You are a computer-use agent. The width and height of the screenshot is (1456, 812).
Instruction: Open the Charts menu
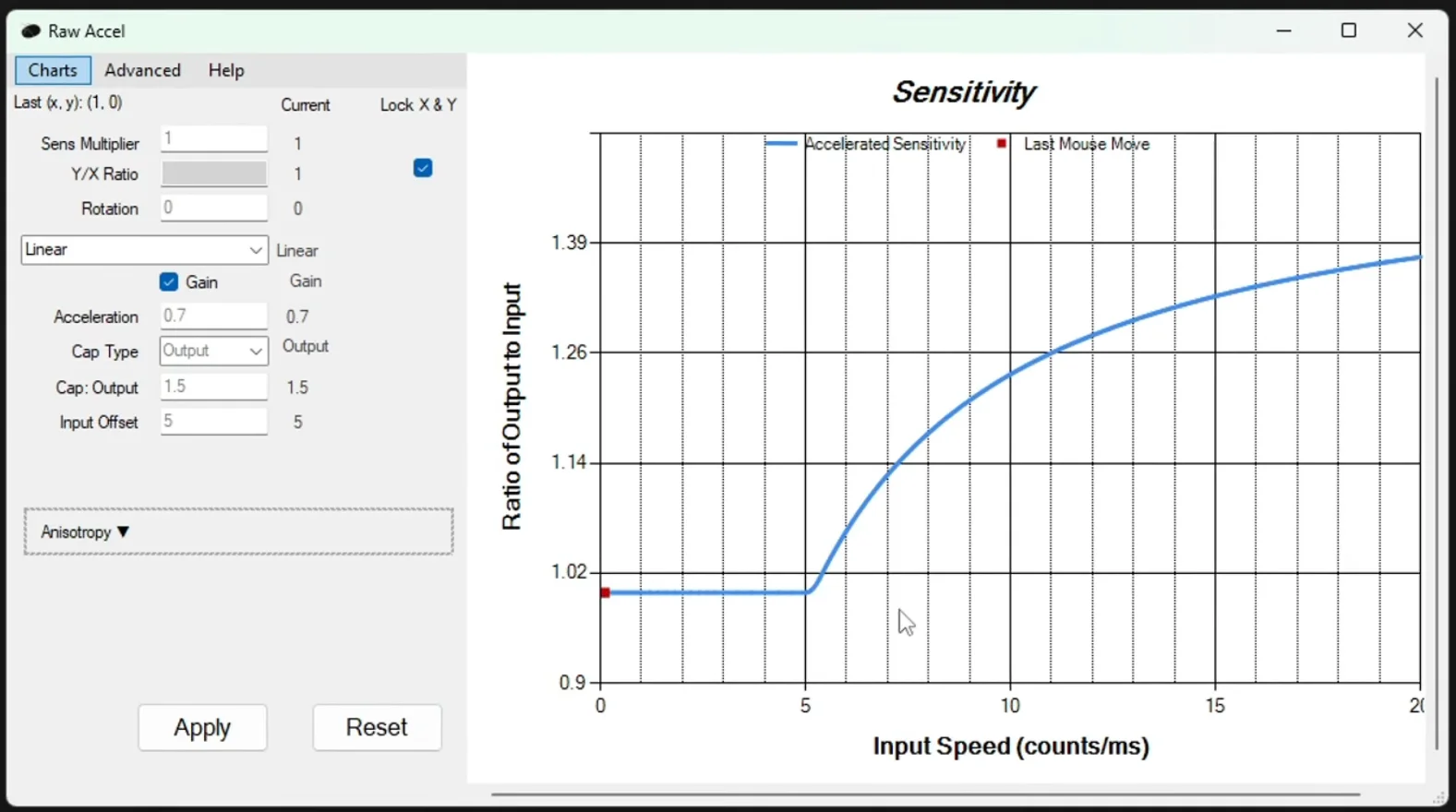(x=53, y=70)
